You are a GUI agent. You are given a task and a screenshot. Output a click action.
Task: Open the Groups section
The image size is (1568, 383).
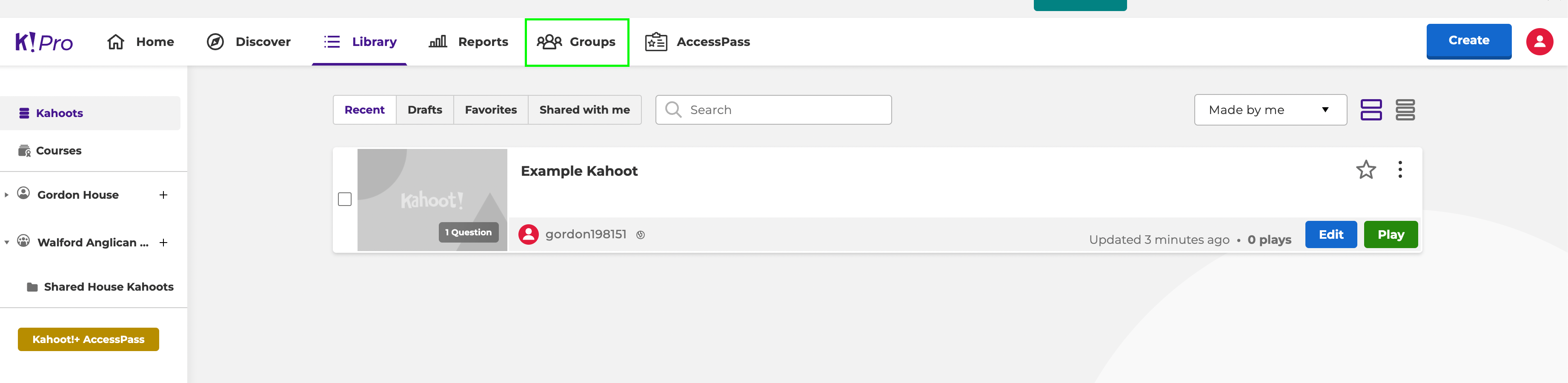576,41
